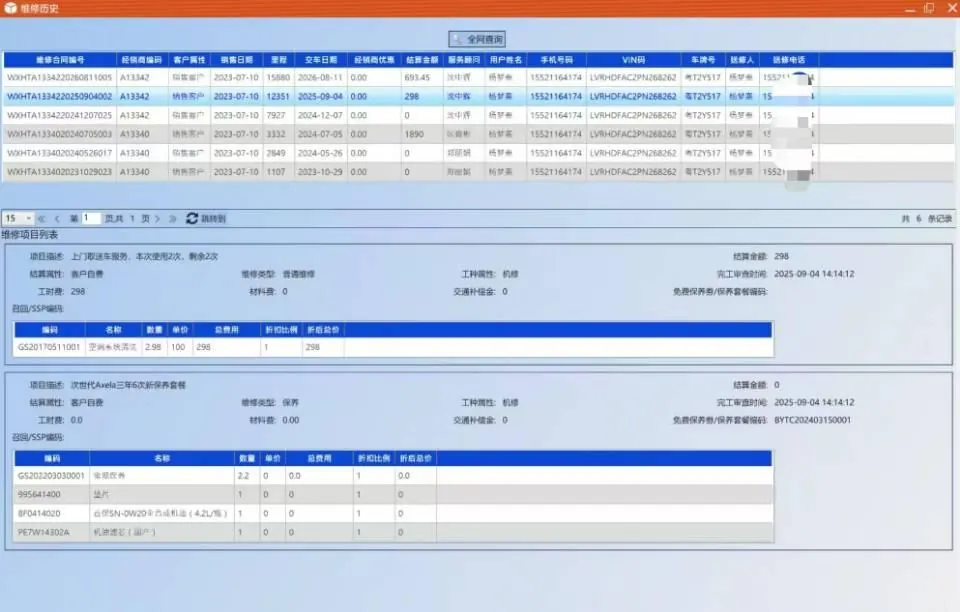
Task: Click the 全网查询 search button
Action: tap(477, 39)
